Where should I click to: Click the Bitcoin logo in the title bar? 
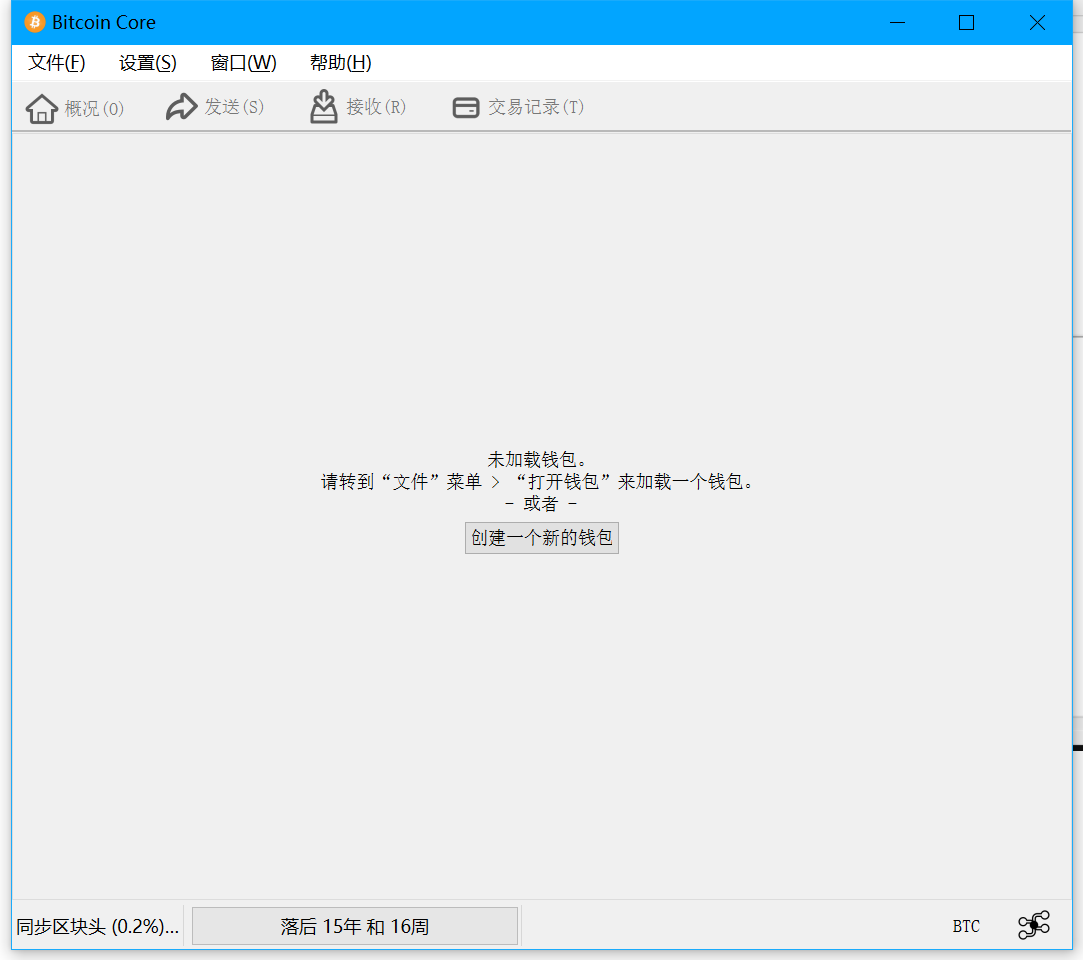point(35,22)
